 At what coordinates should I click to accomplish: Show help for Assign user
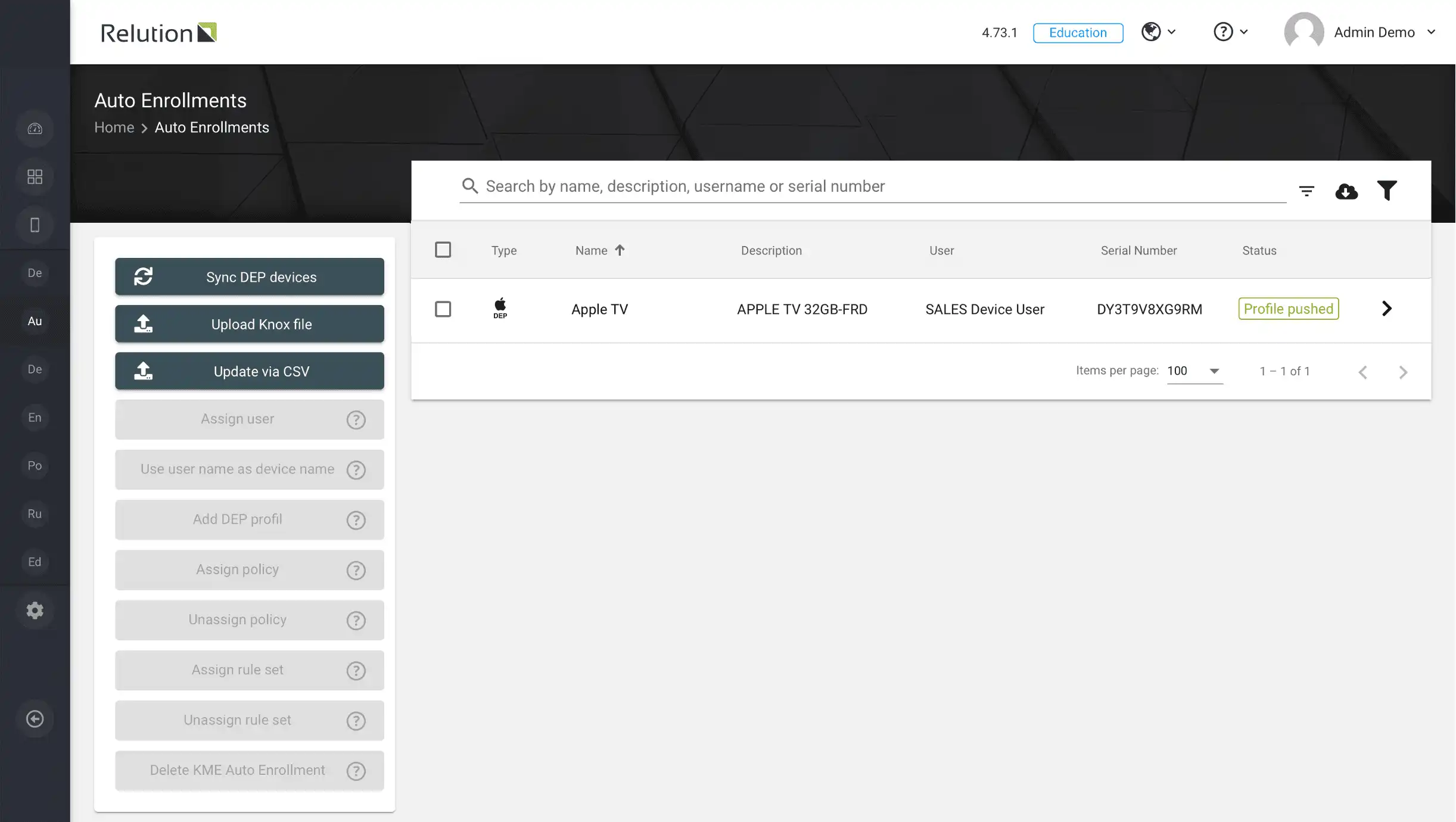point(356,420)
